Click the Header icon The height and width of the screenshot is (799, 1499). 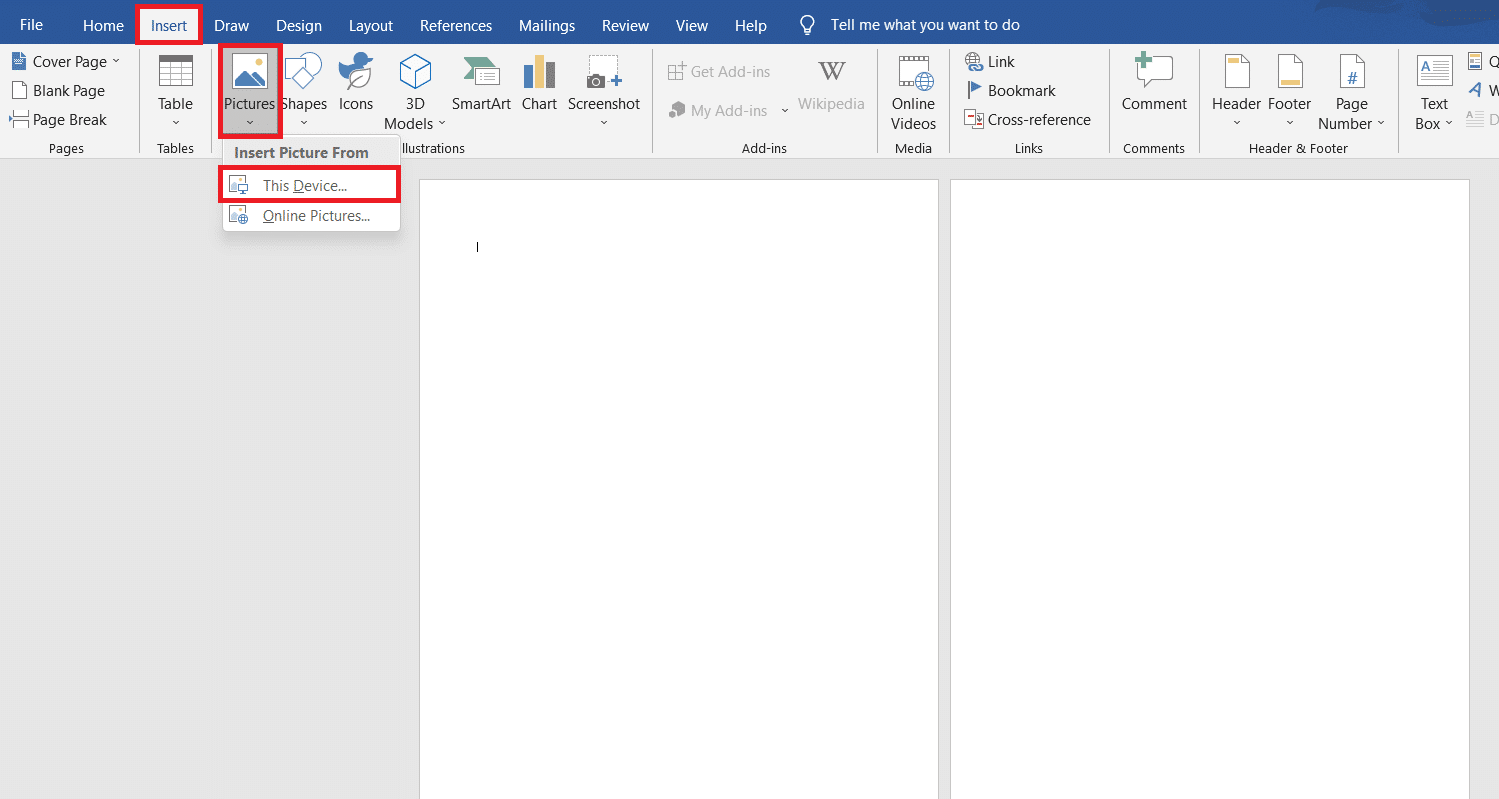tap(1237, 72)
